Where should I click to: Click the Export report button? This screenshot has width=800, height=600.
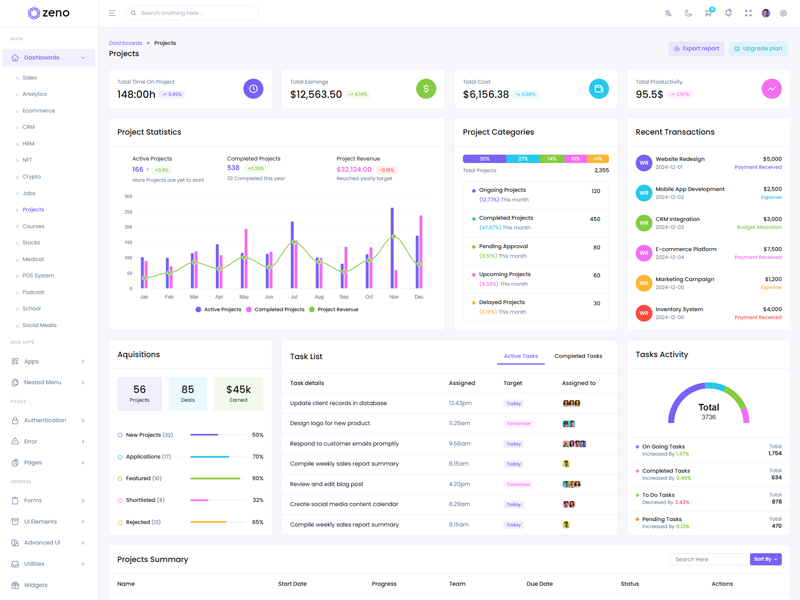(696, 48)
